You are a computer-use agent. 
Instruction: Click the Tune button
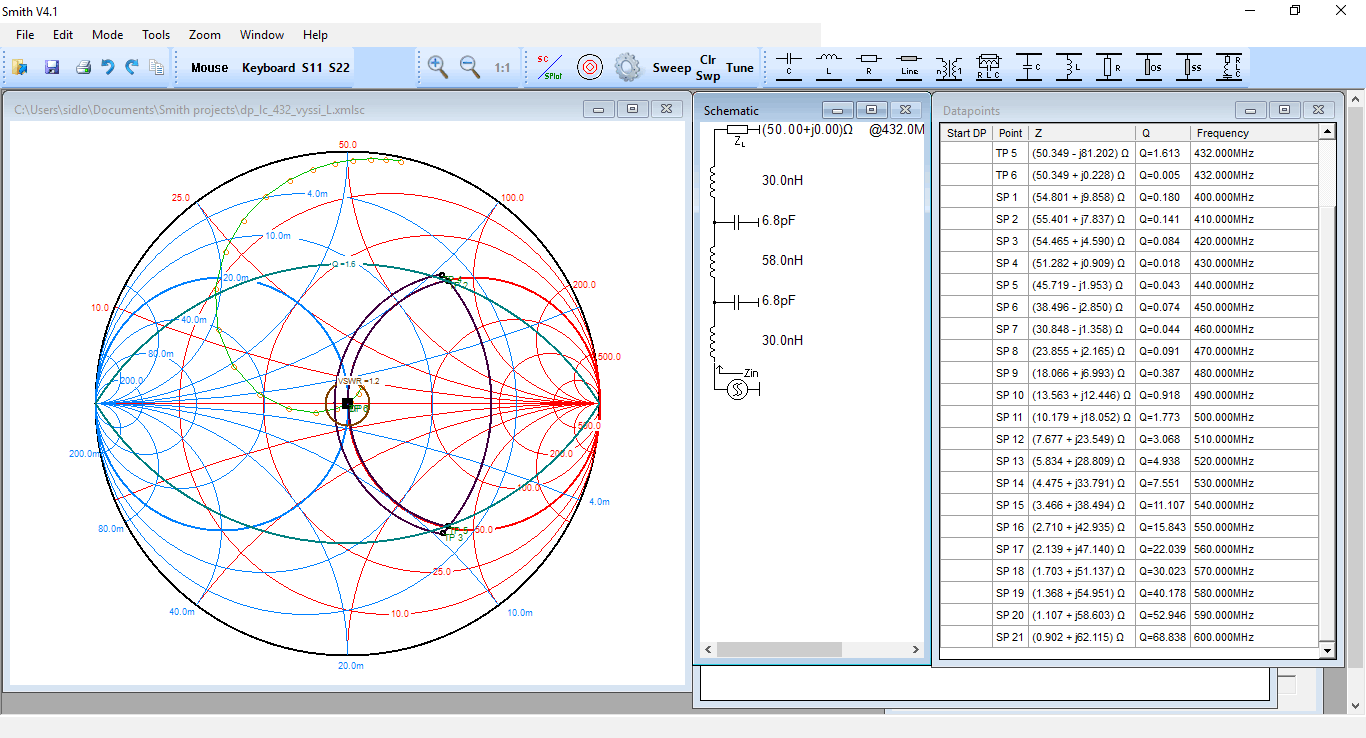[x=740, y=68]
